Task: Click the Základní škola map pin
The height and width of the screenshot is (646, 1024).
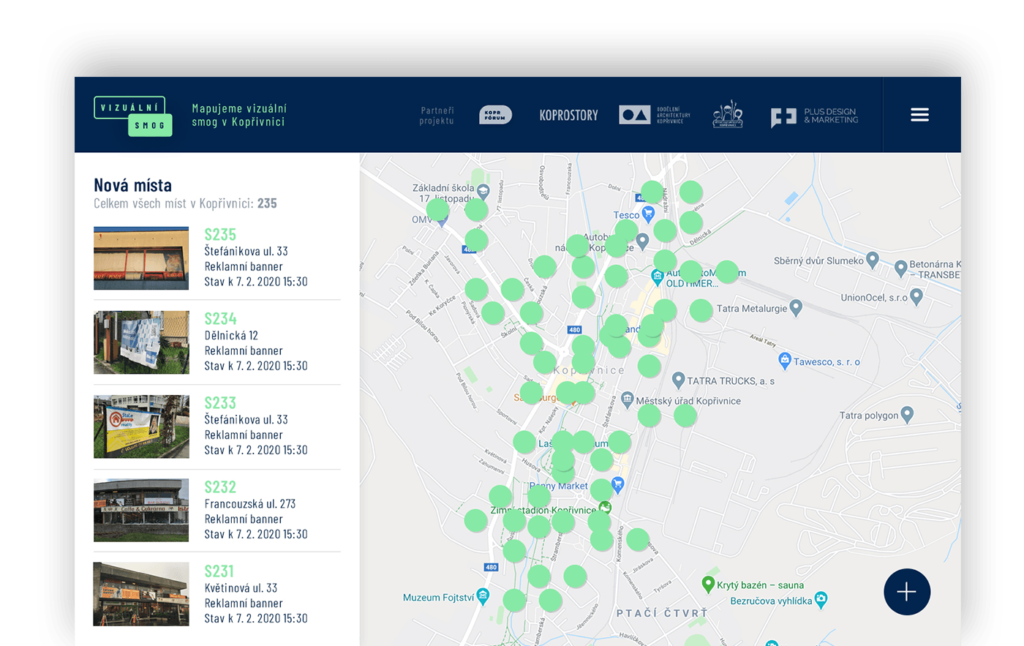Action: click(483, 191)
